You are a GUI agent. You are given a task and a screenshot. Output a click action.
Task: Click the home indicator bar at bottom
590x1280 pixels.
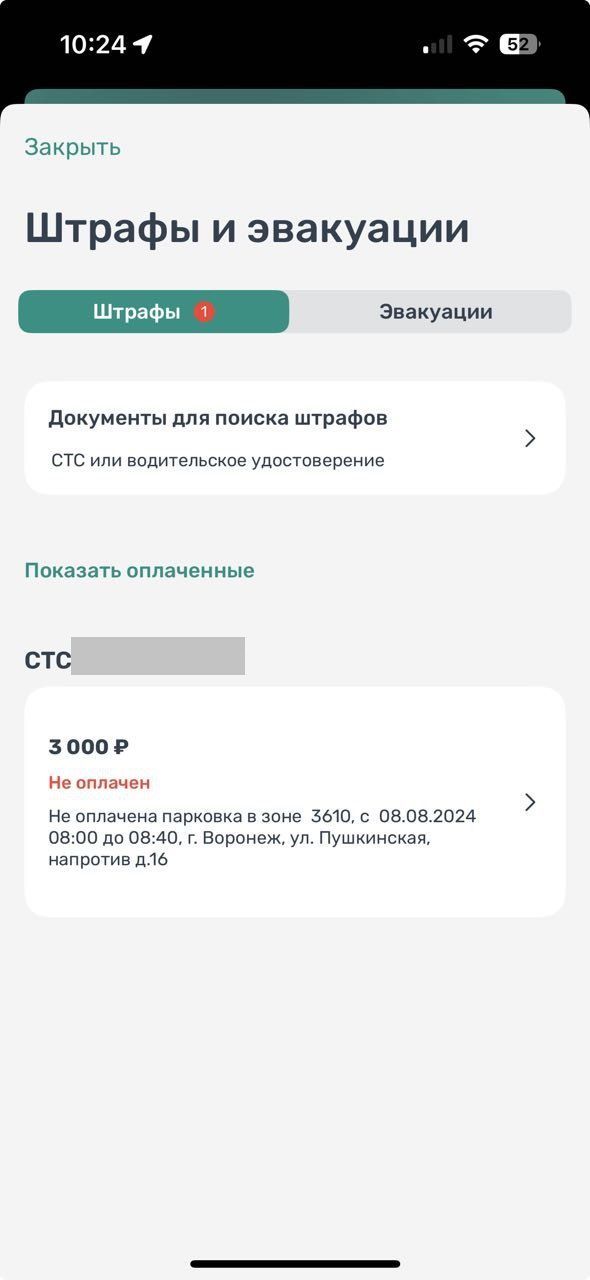tap(295, 1264)
